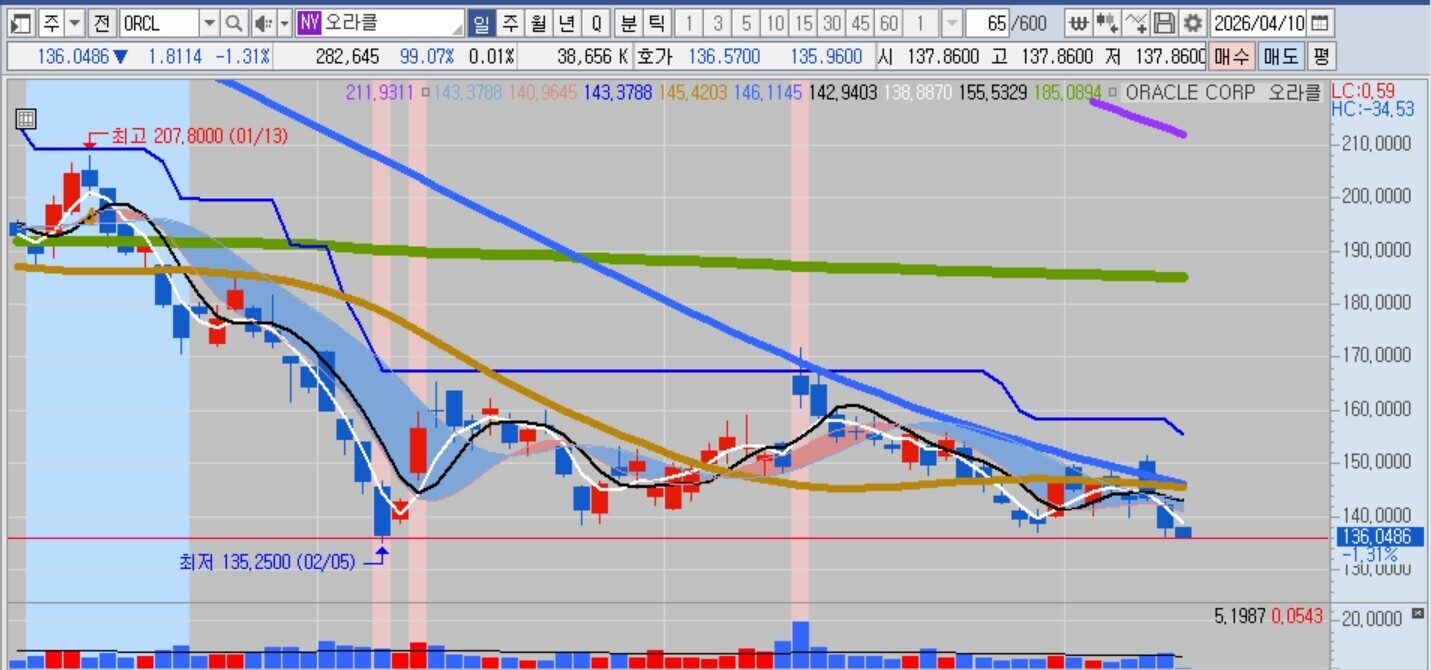Toggle the left panel layout icon

click(x=21, y=22)
